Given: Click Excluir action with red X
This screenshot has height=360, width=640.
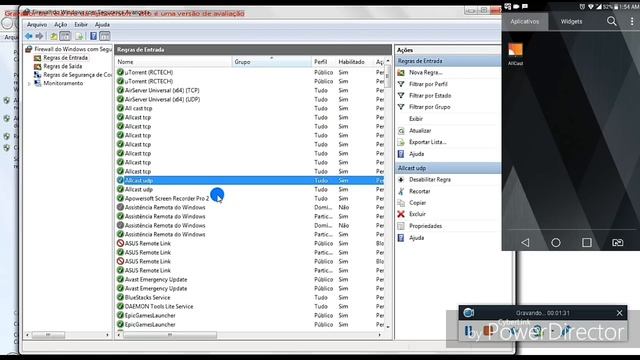Looking at the screenshot, I should tap(417, 214).
